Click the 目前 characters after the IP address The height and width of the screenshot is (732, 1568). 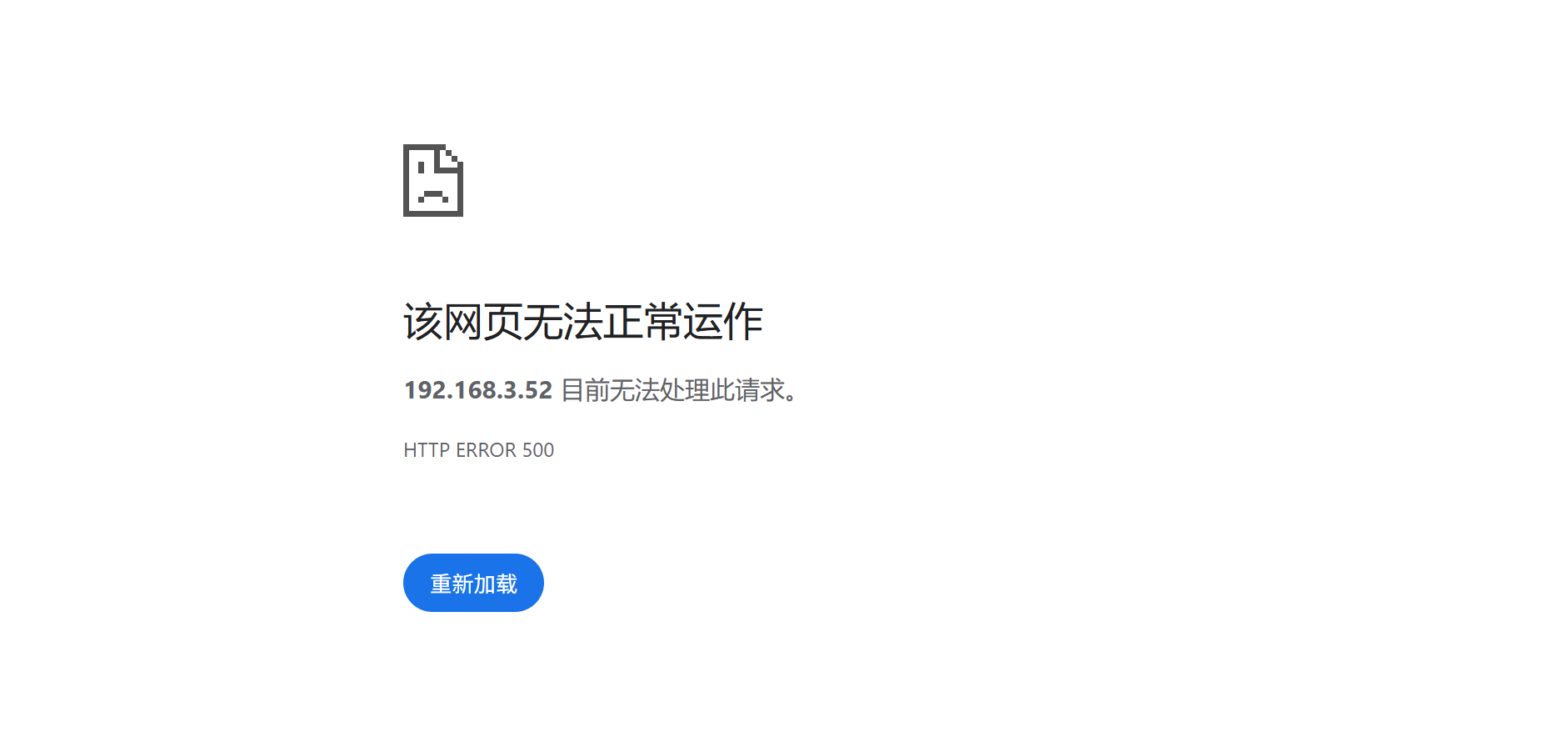click(x=586, y=390)
